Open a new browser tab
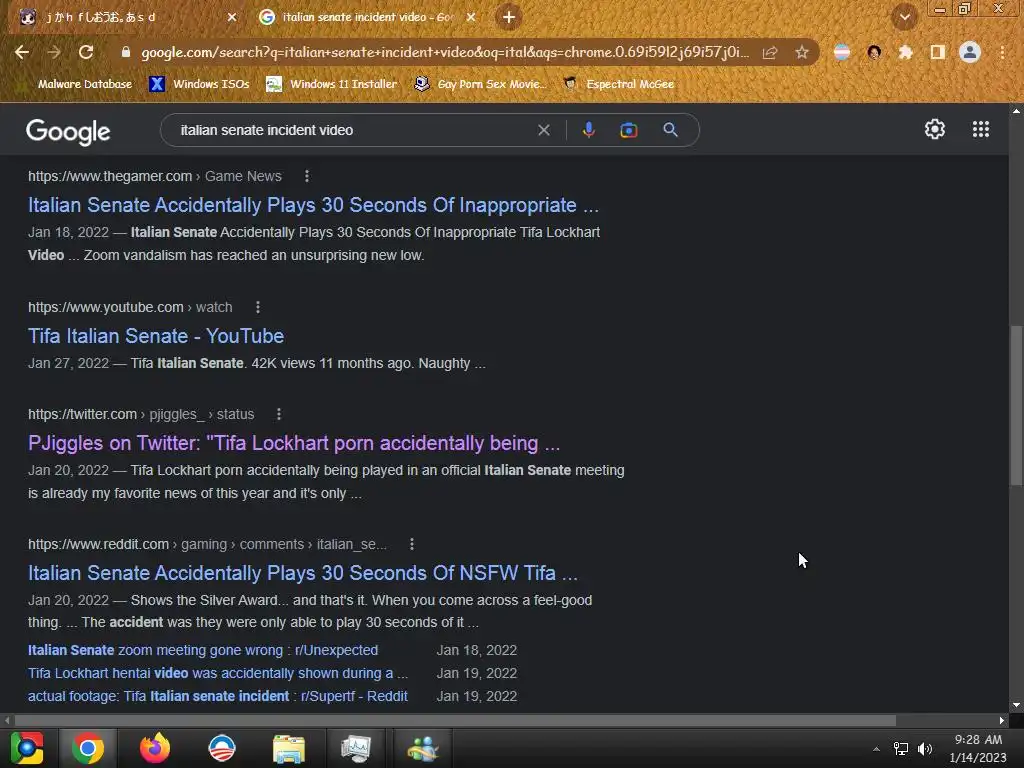The width and height of the screenshot is (1024, 768). coord(509,17)
